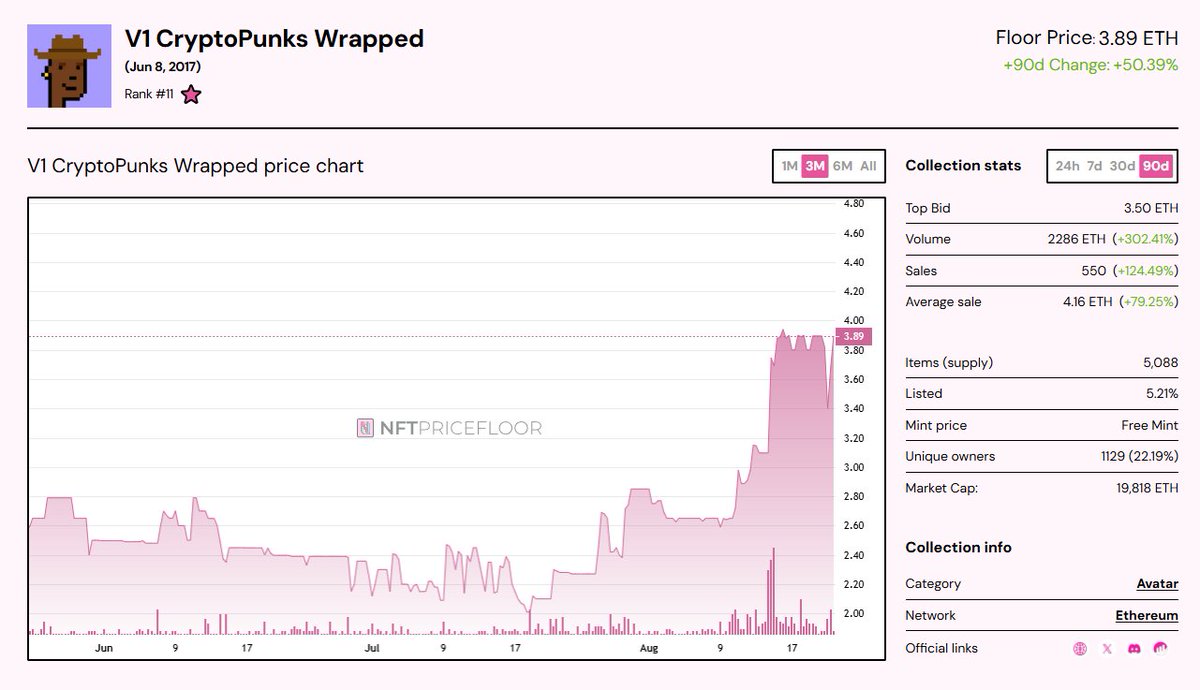Show All-time price chart range
Image resolution: width=1200 pixels, height=690 pixels.
point(868,166)
